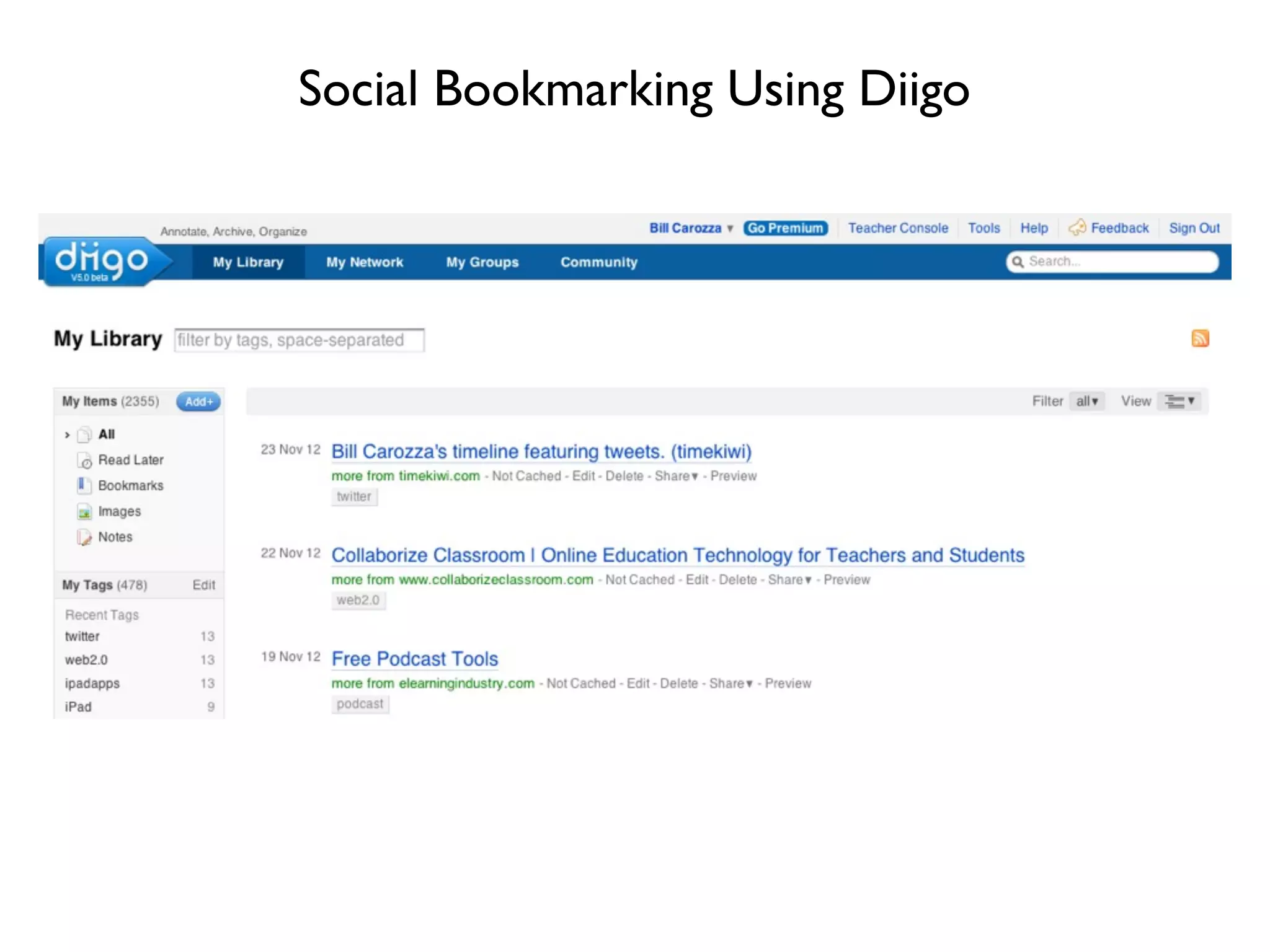The height and width of the screenshot is (952, 1270).
Task: Select Images in sidebar
Action: click(120, 511)
